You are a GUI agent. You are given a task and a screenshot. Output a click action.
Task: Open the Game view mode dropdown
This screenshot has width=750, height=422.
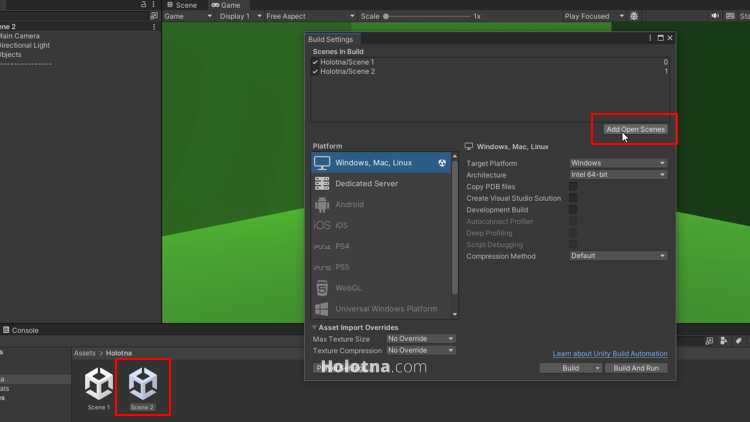188,16
